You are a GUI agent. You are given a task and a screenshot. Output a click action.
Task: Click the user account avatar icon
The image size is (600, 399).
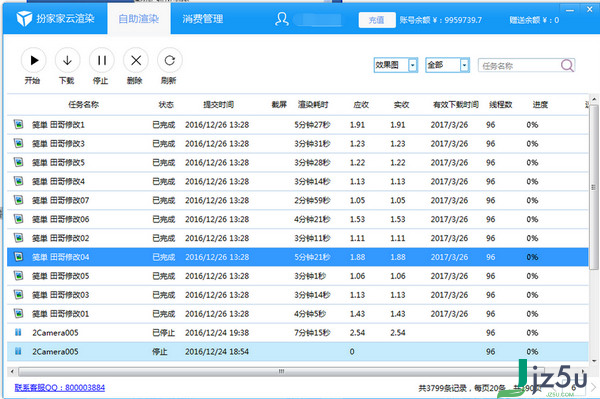pyautogui.click(x=282, y=19)
